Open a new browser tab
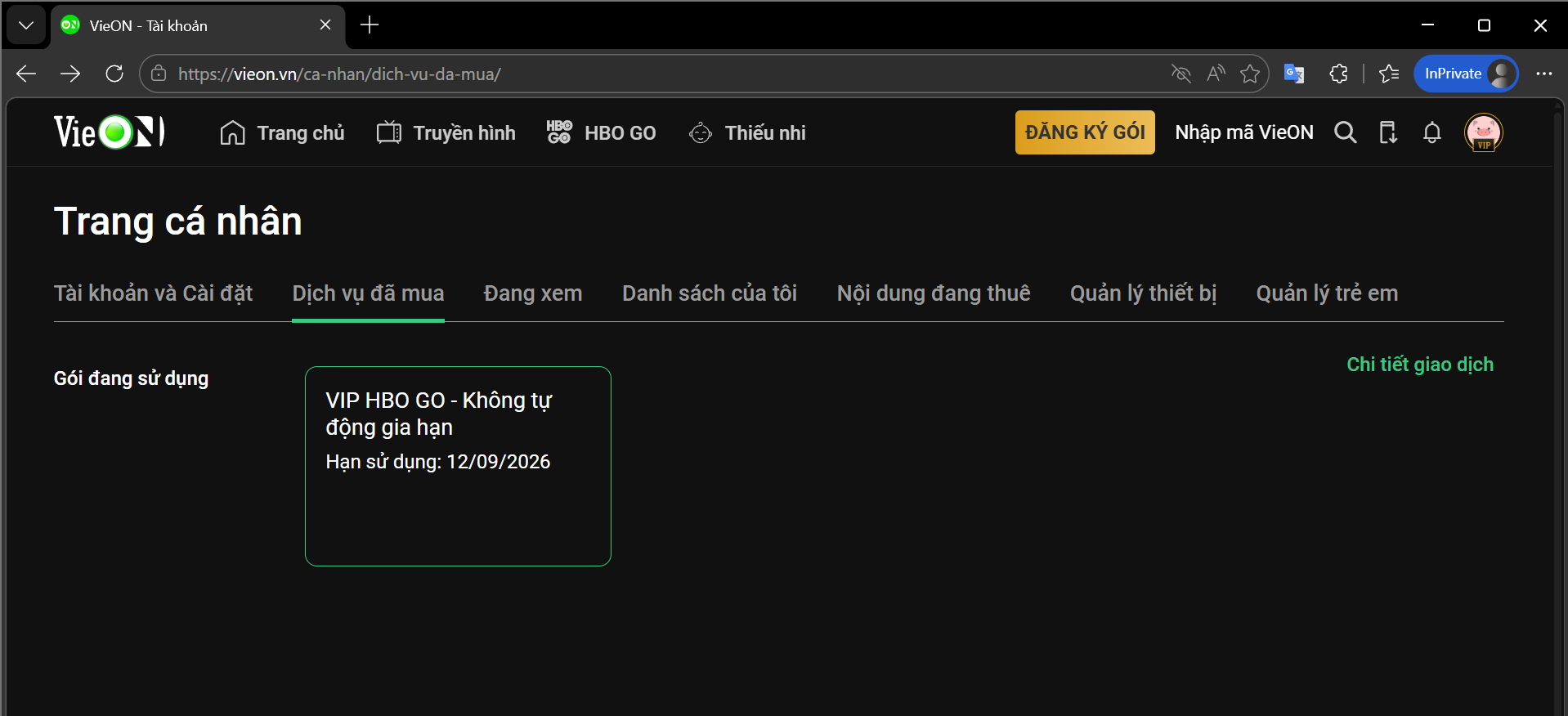1568x716 pixels. [x=370, y=25]
